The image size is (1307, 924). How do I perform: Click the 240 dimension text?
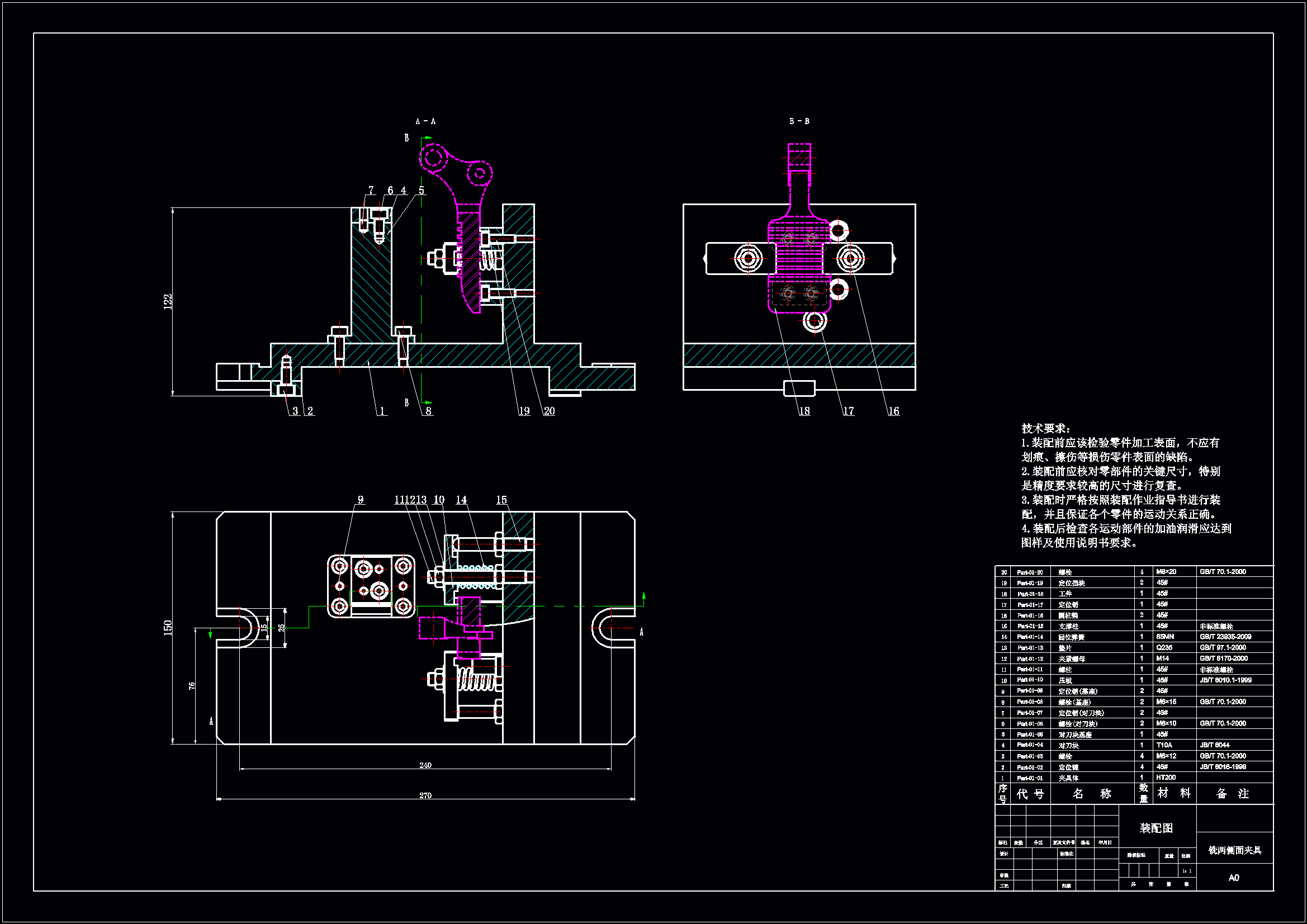tap(425, 765)
